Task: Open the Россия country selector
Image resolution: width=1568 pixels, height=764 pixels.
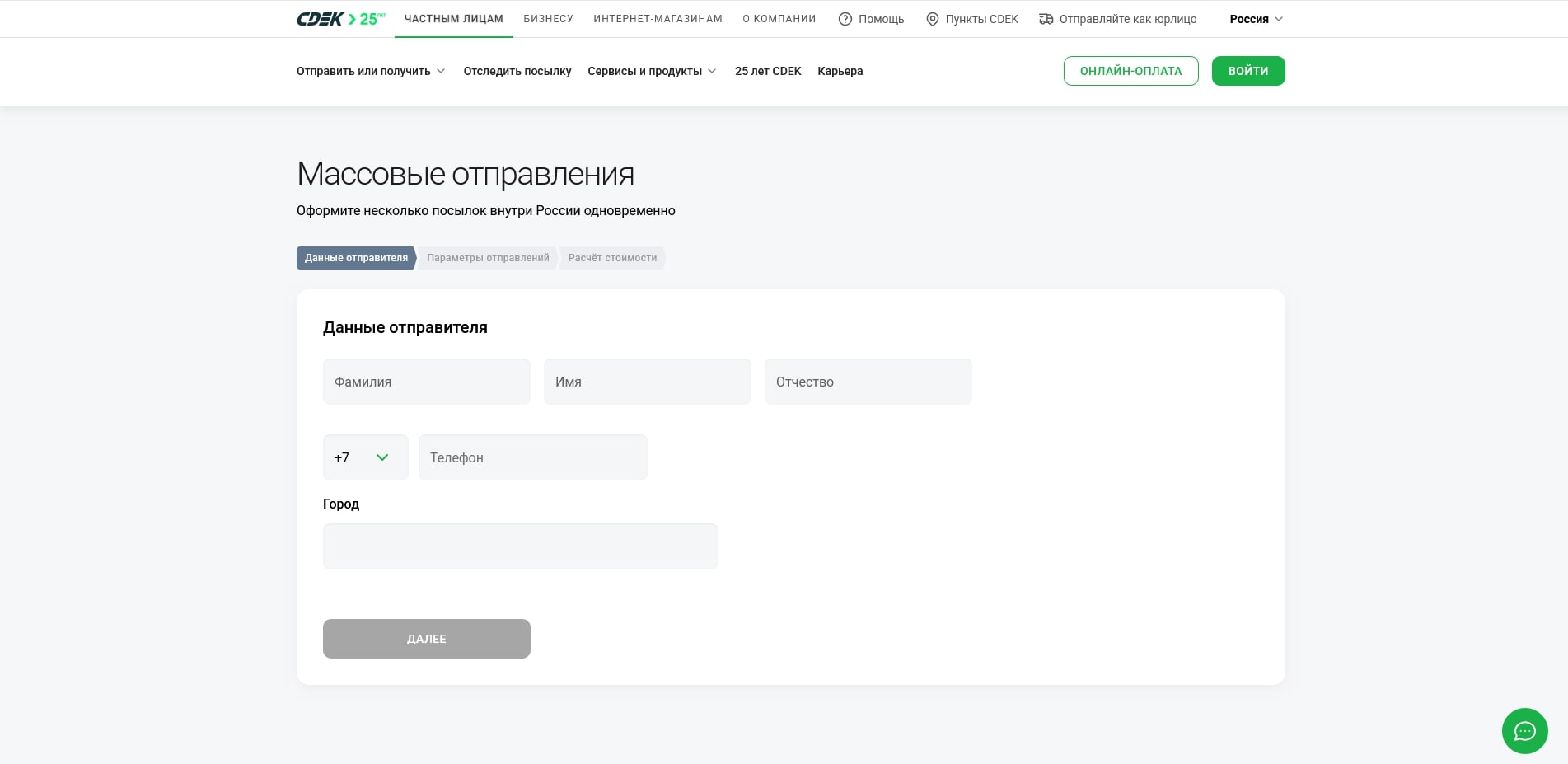Action: (1256, 19)
